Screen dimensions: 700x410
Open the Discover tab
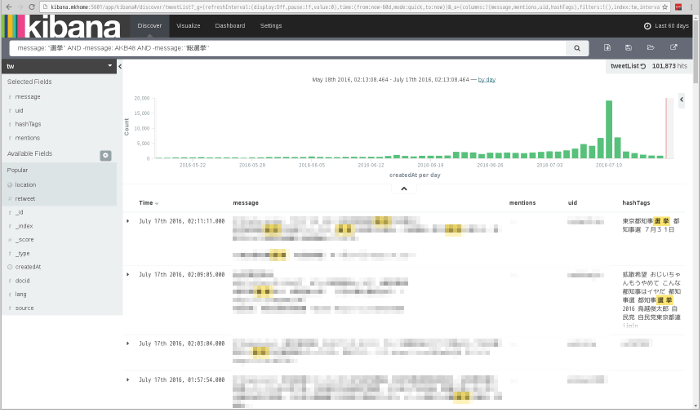150,26
